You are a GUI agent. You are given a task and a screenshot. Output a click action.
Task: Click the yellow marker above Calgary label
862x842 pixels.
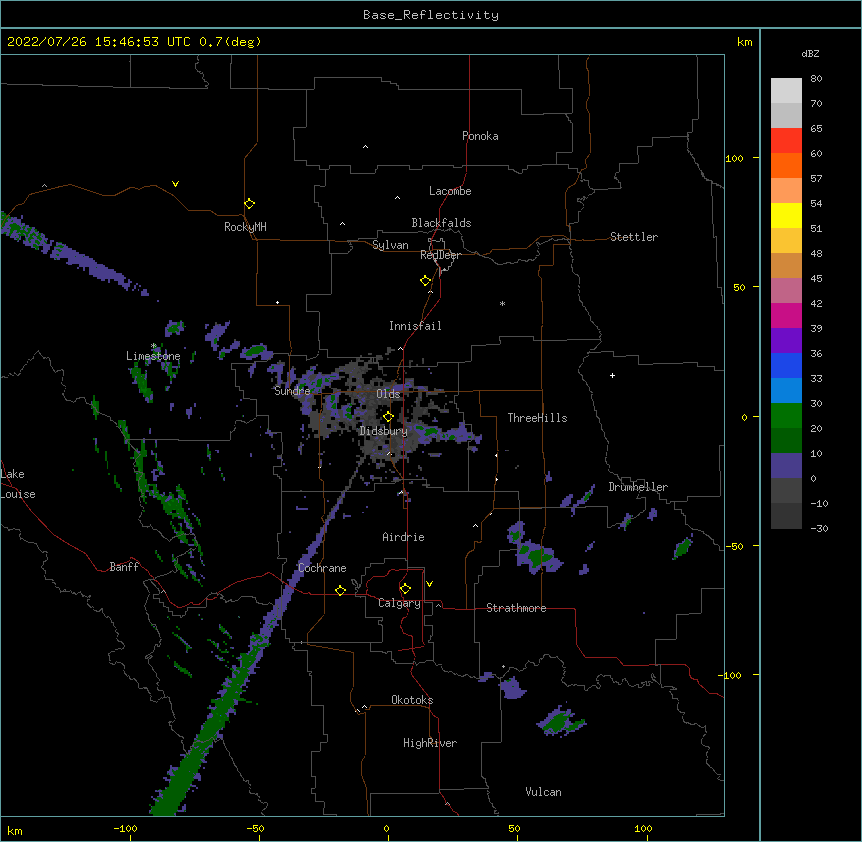[x=405, y=589]
